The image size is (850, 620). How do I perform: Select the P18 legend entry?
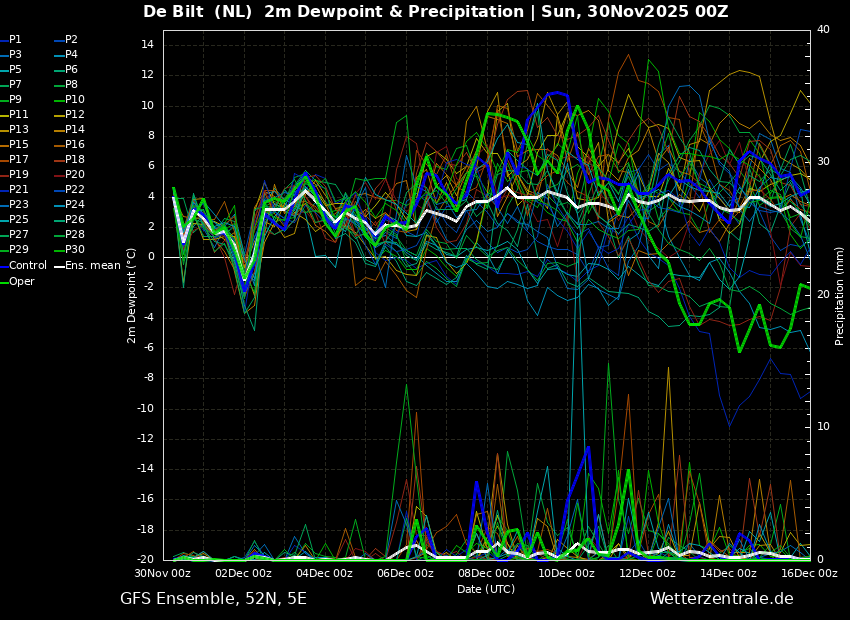tap(75, 160)
